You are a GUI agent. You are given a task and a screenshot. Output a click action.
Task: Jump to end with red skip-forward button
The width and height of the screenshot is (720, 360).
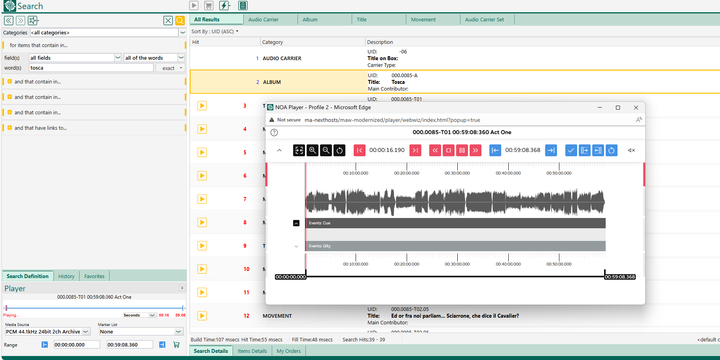coord(415,150)
